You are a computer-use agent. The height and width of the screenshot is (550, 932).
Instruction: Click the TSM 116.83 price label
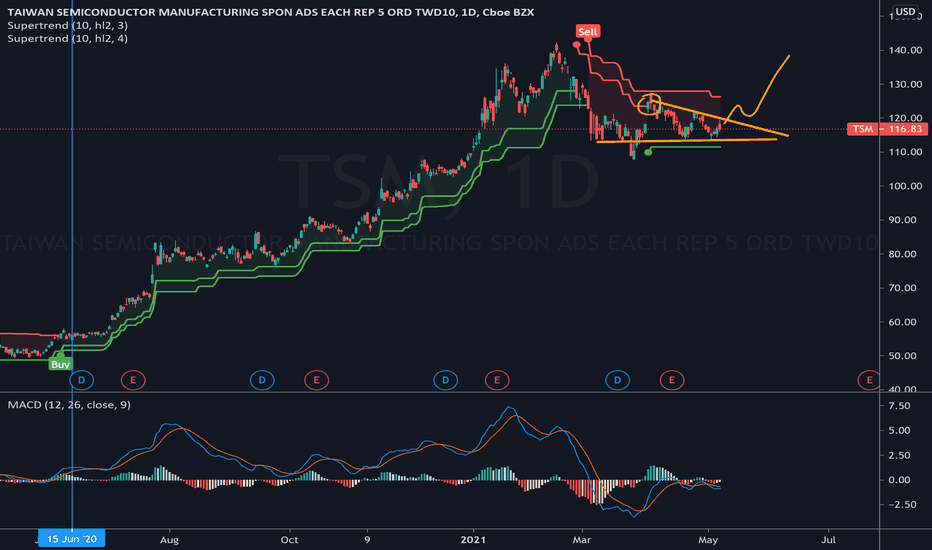(887, 129)
